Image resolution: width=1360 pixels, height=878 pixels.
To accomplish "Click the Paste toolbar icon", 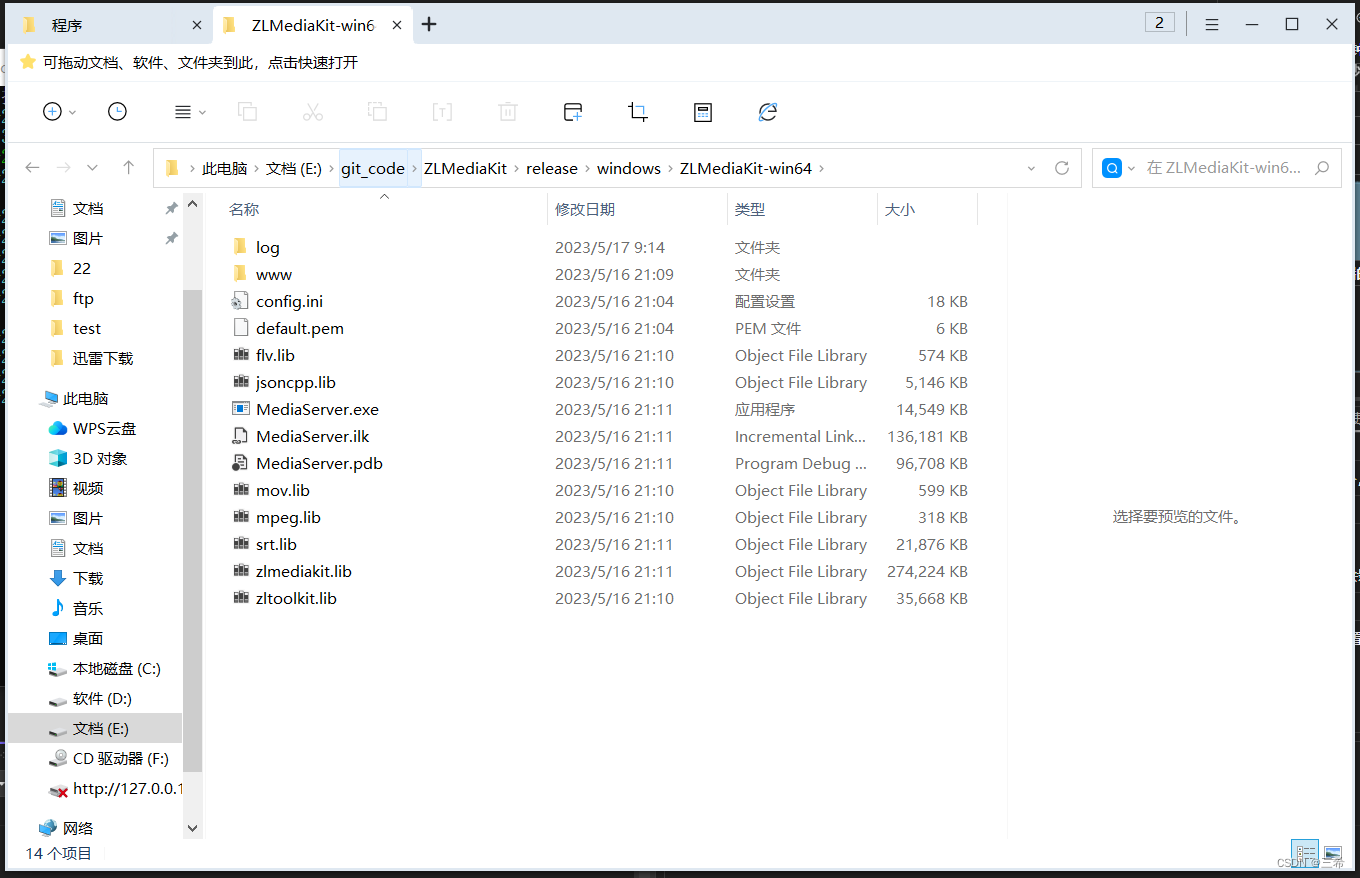I will pyautogui.click(x=378, y=112).
